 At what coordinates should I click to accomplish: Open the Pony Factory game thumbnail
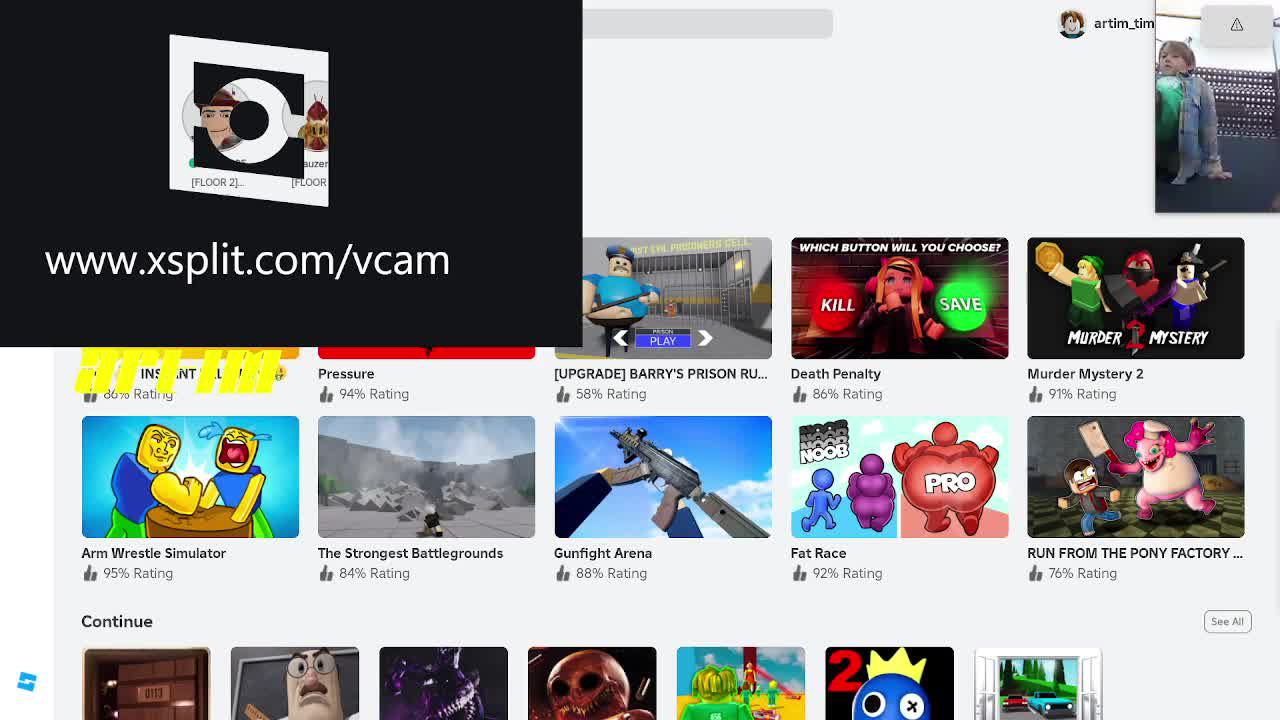(1136, 477)
